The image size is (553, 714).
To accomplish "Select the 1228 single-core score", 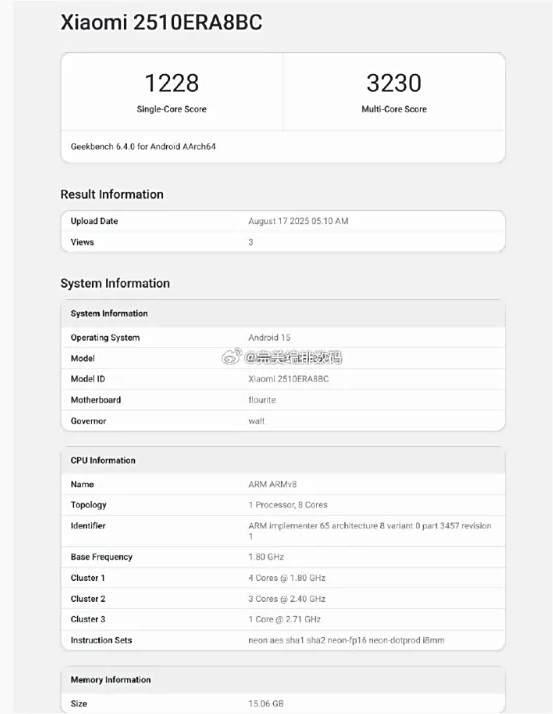I will tap(172, 83).
